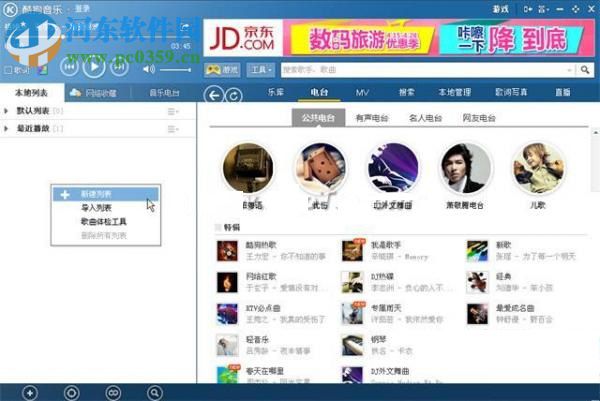Select the 本地列表 tab
The width and height of the screenshot is (600, 401).
click(32, 93)
